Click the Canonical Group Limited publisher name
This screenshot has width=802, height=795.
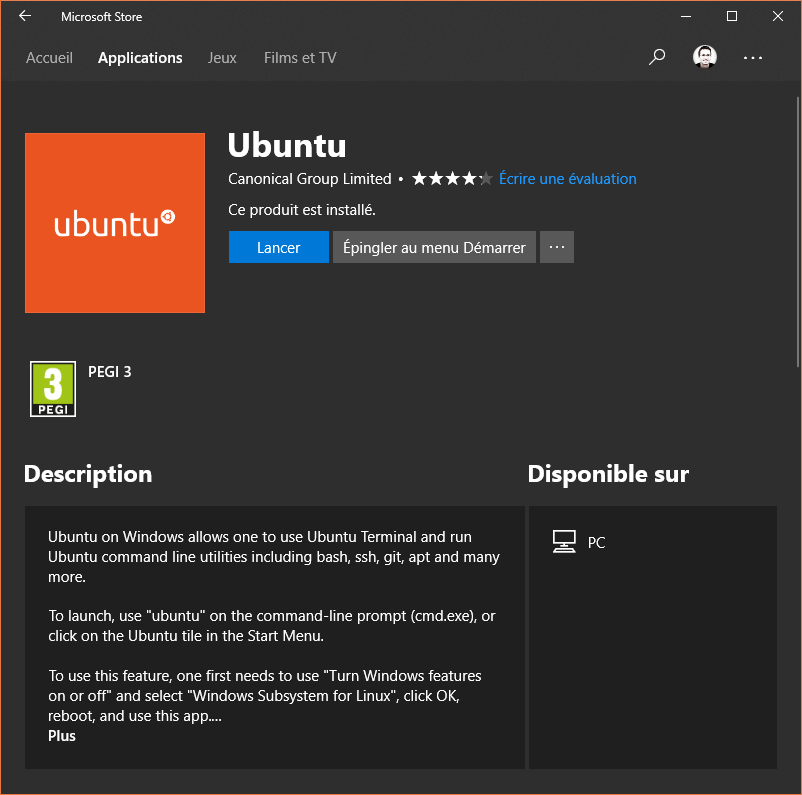[310, 179]
